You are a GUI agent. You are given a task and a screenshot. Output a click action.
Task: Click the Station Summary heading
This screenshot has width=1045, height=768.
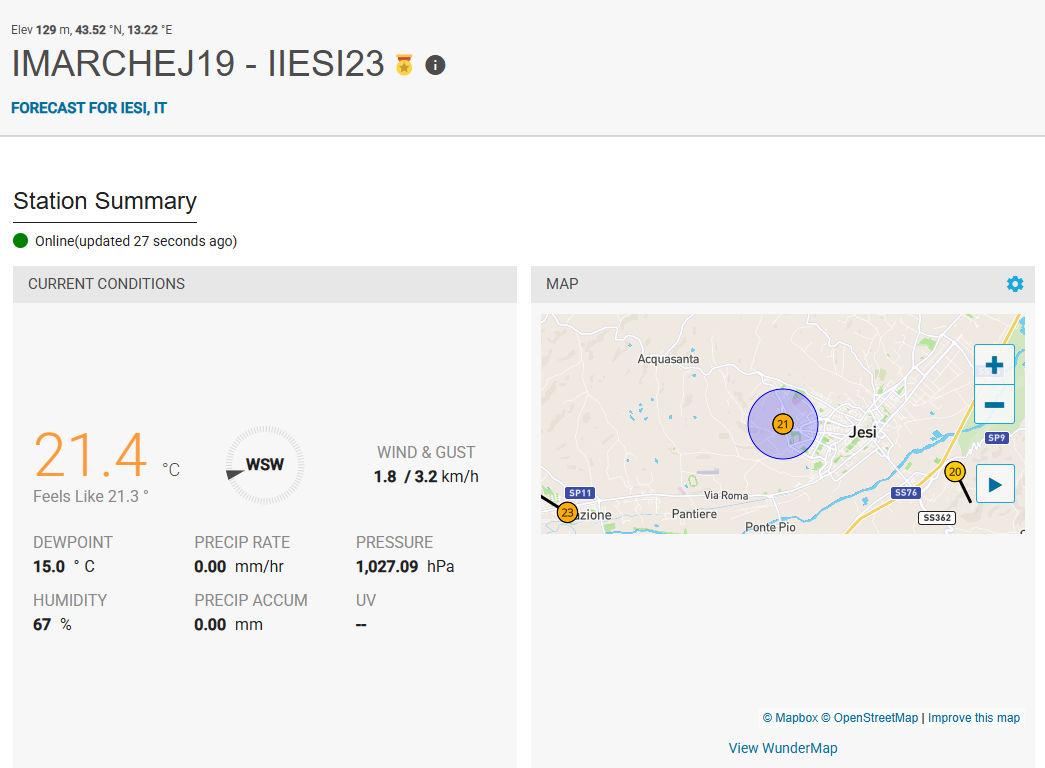click(x=105, y=201)
